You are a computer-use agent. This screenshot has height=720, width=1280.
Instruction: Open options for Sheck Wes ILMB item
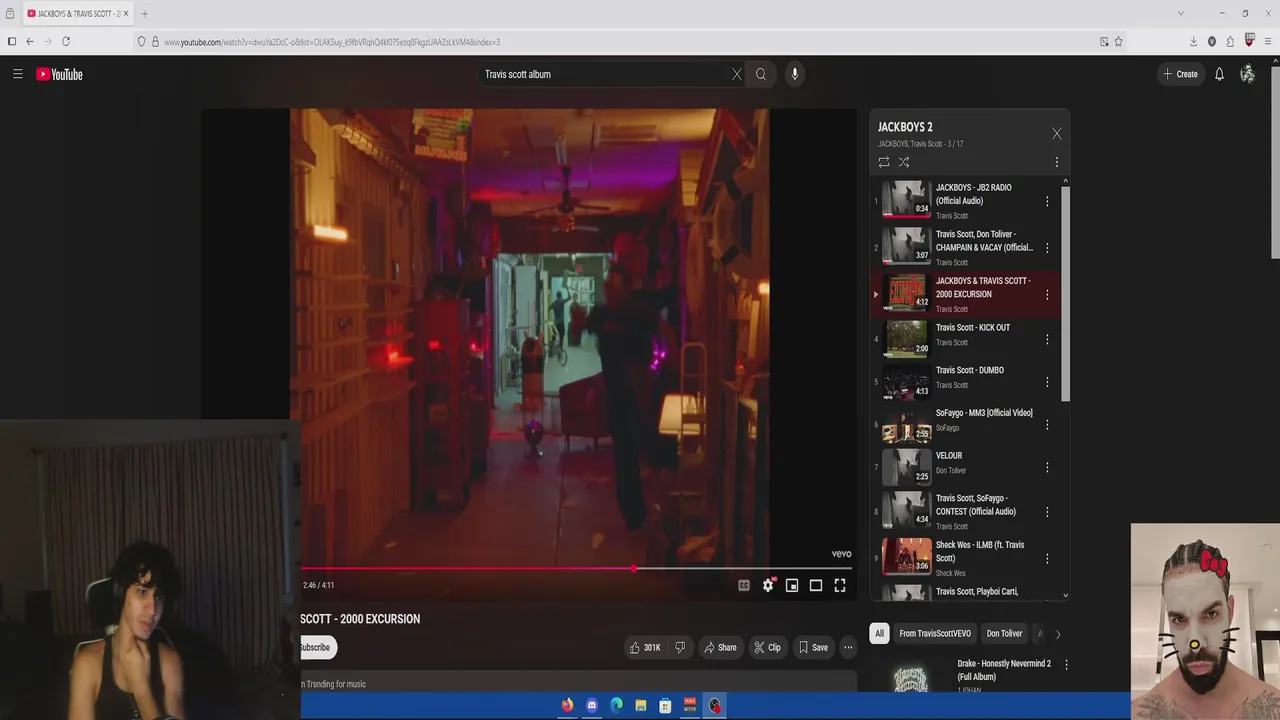coord(1047,559)
